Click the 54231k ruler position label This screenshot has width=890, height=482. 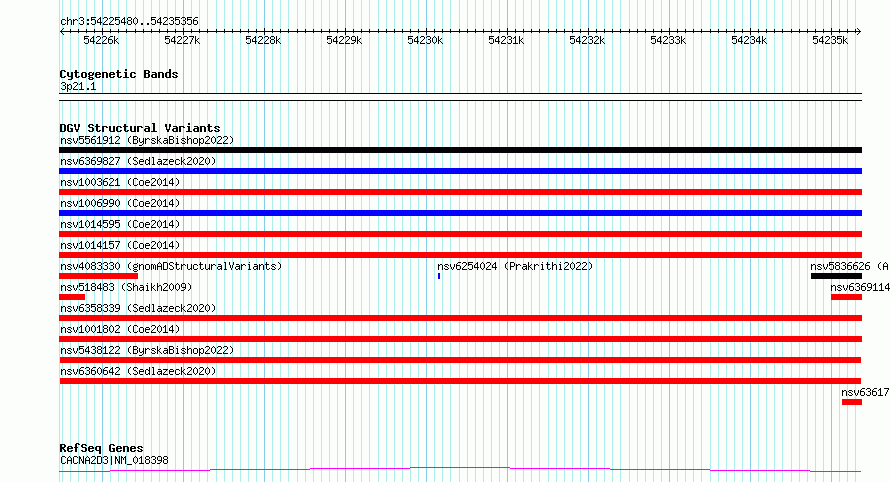coord(506,41)
